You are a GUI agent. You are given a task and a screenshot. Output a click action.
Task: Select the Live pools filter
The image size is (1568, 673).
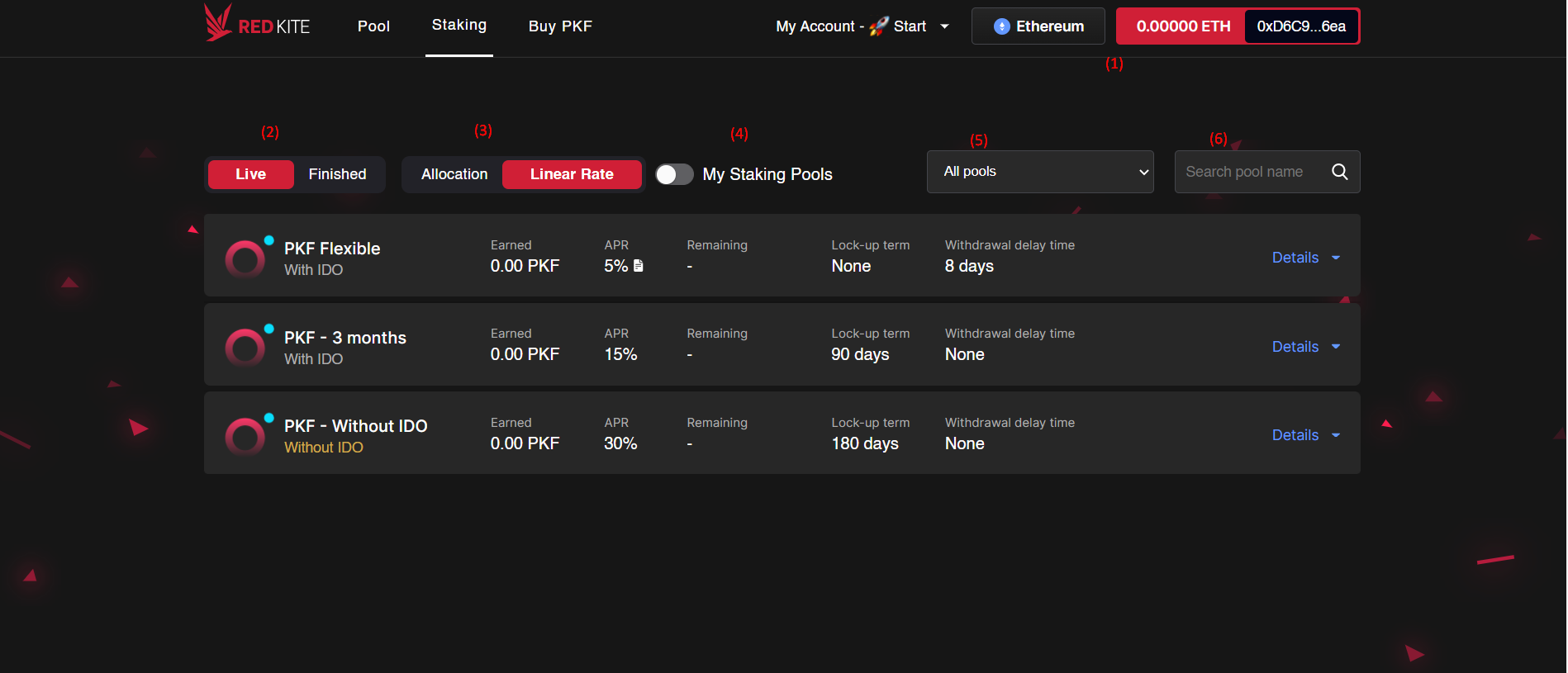pos(250,174)
